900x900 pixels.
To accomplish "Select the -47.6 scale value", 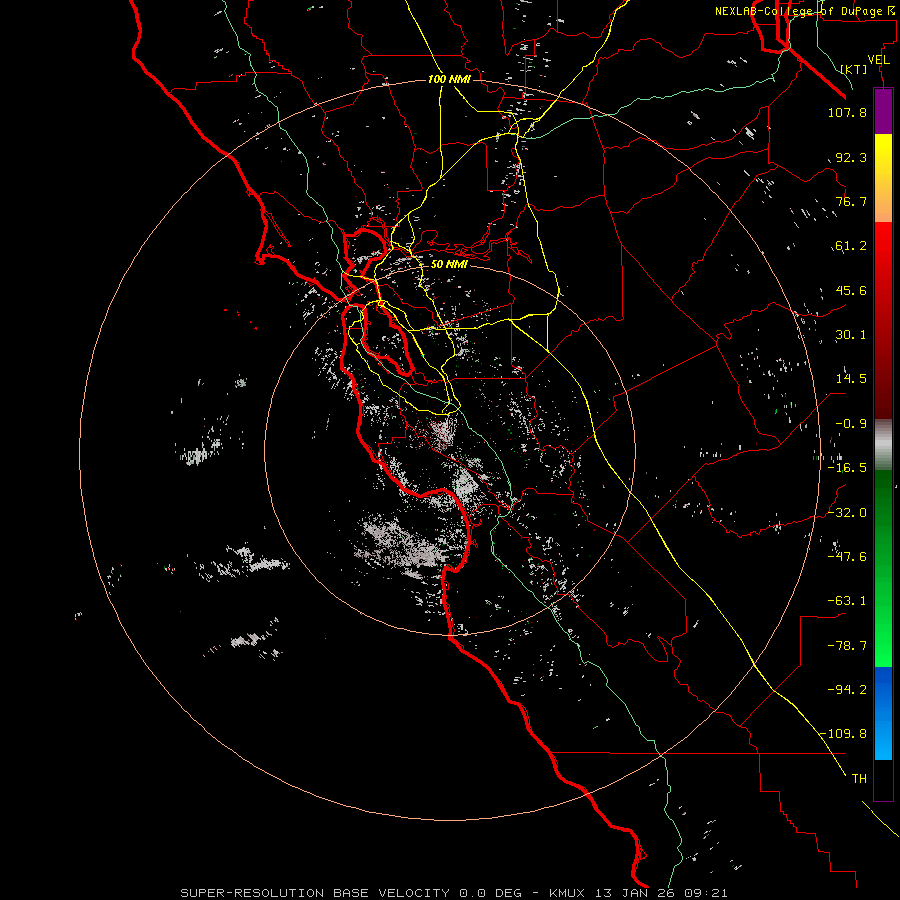I will [847, 557].
